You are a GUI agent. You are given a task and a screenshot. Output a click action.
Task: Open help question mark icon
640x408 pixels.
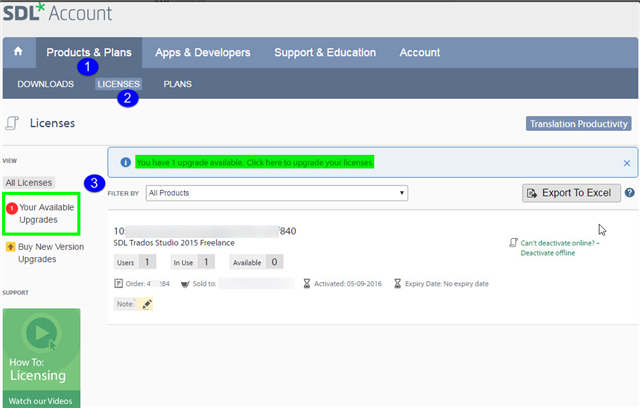[x=630, y=193]
